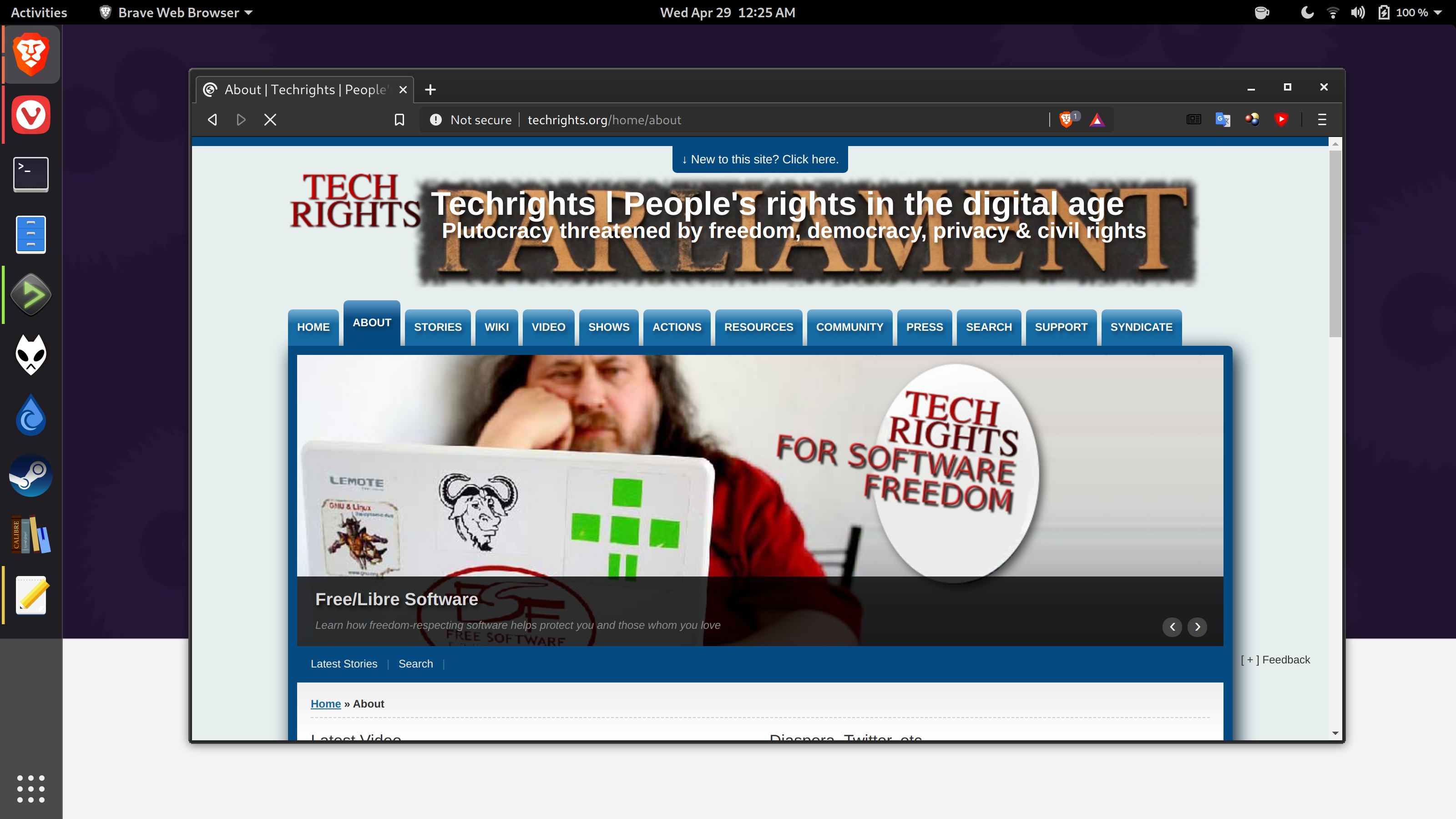The width and height of the screenshot is (1456, 819).
Task: Bookmark this page with bookmark icon
Action: 399,120
